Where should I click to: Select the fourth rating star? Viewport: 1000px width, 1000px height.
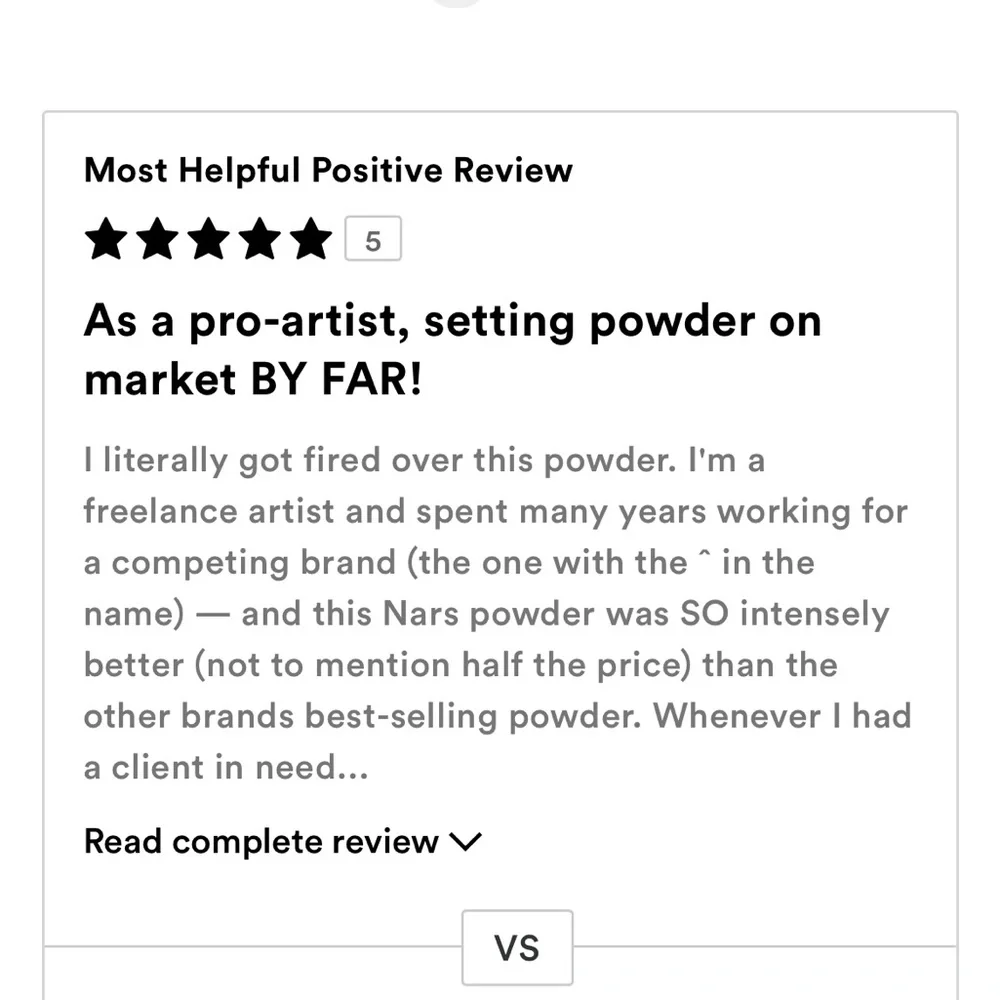[x=259, y=239]
